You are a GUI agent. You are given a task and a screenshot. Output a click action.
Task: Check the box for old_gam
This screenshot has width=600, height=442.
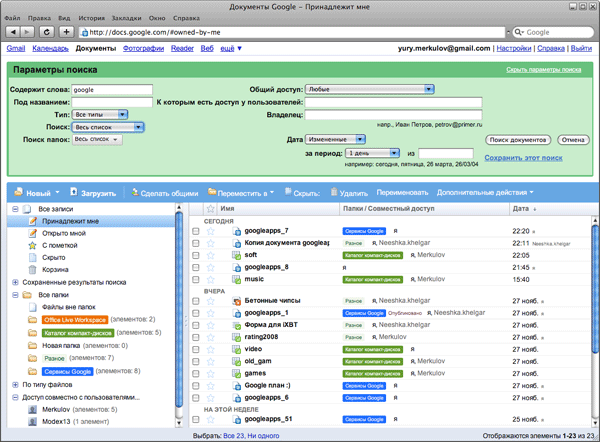coord(196,362)
